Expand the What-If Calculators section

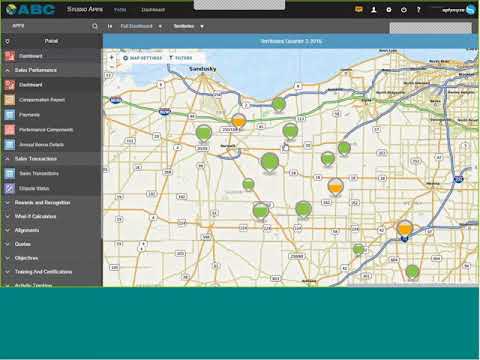coord(7,217)
